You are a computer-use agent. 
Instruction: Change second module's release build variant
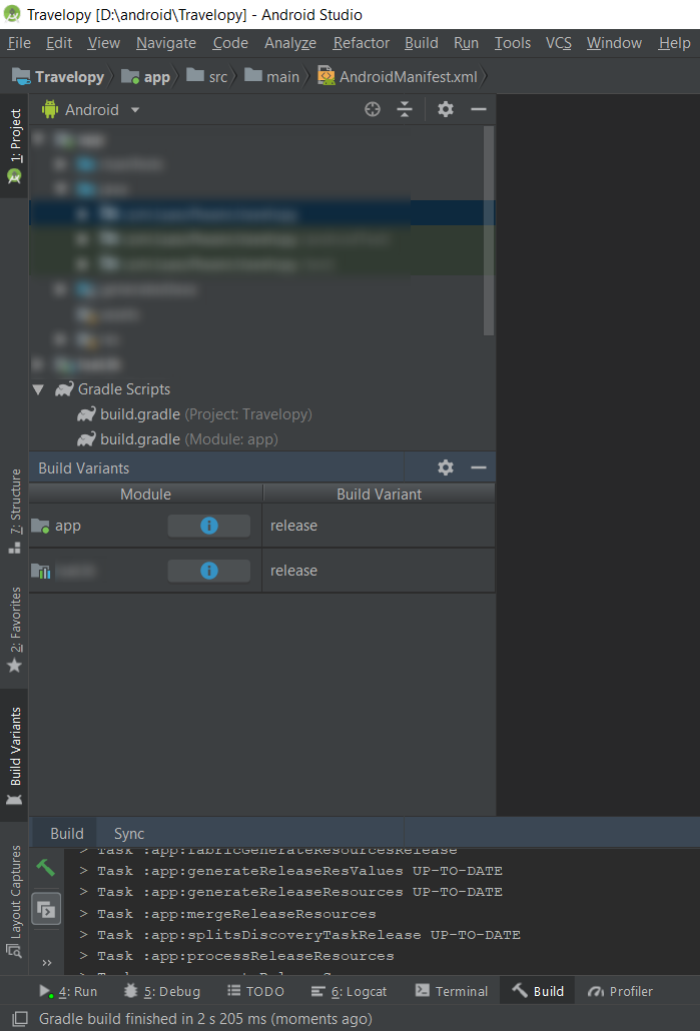[x=379, y=571]
